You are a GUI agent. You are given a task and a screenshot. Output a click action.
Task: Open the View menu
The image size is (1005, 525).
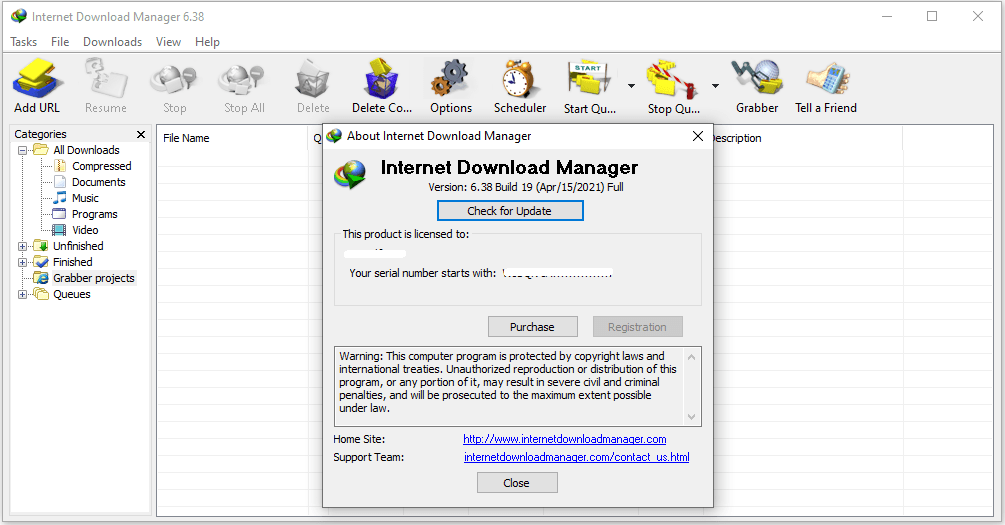(168, 42)
